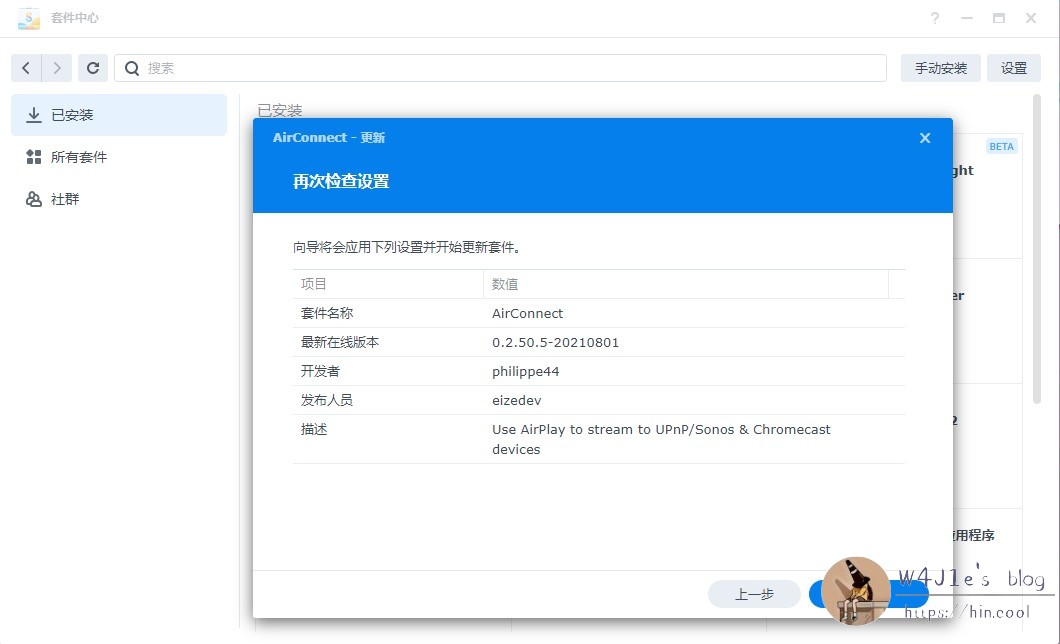This screenshot has width=1060, height=644.
Task: Click the refresh icon in the toolbar
Action: point(92,67)
